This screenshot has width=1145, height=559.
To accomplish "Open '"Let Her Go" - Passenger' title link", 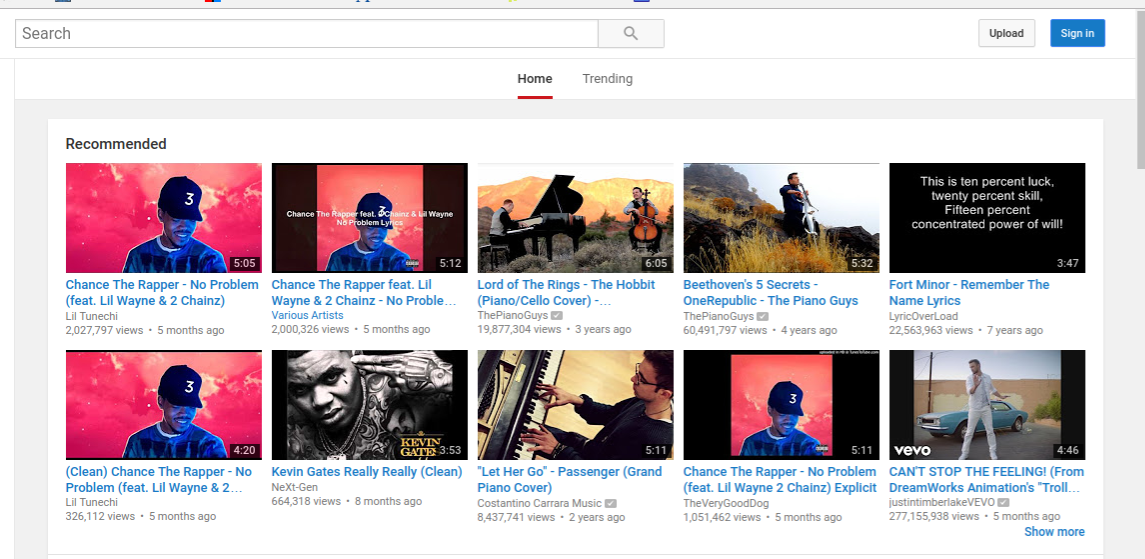I will 570,479.
